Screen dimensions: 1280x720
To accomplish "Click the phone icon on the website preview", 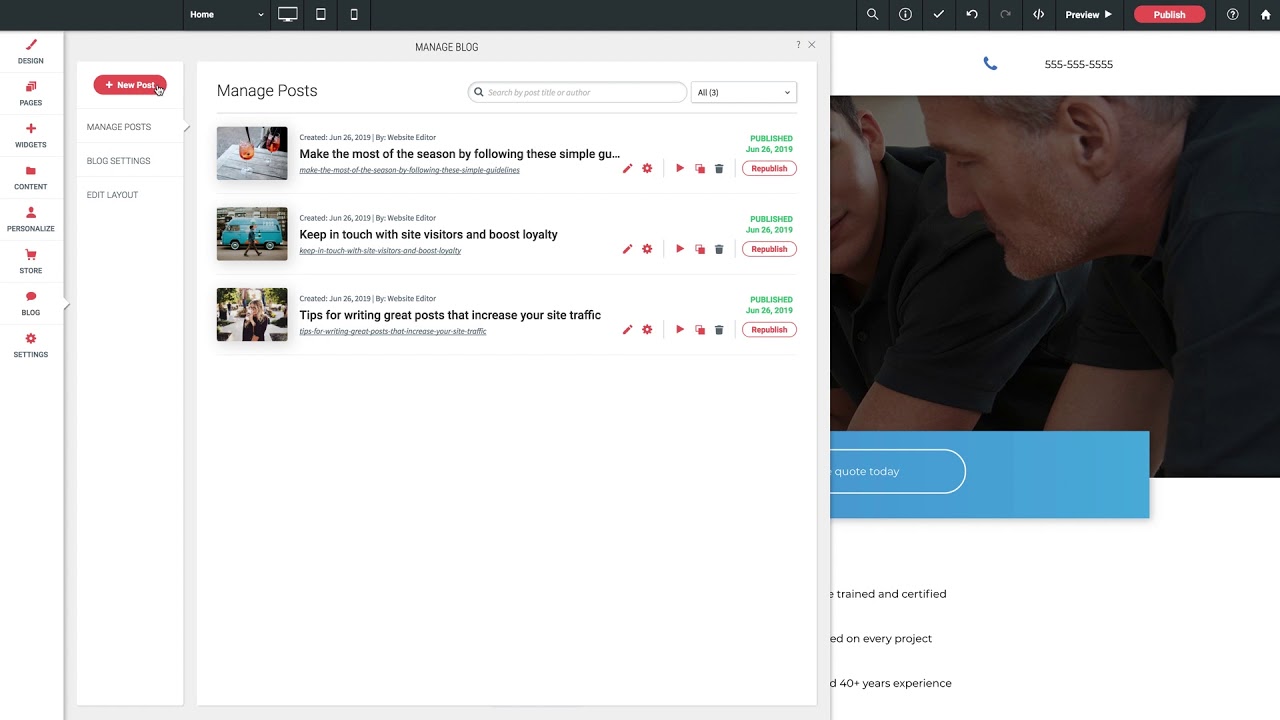I will [990, 63].
